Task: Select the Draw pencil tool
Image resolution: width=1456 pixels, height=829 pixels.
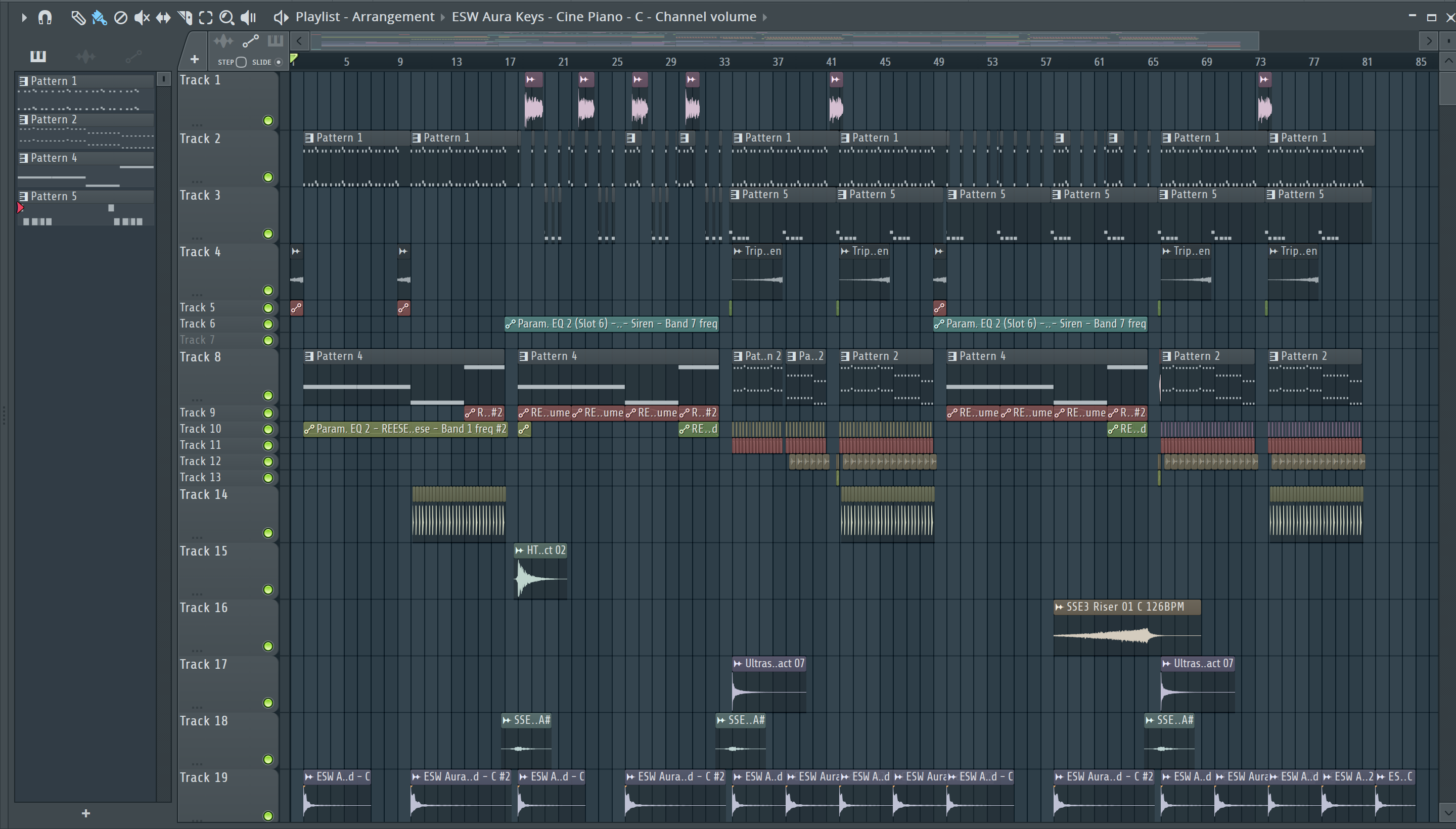Action: pyautogui.click(x=78, y=17)
